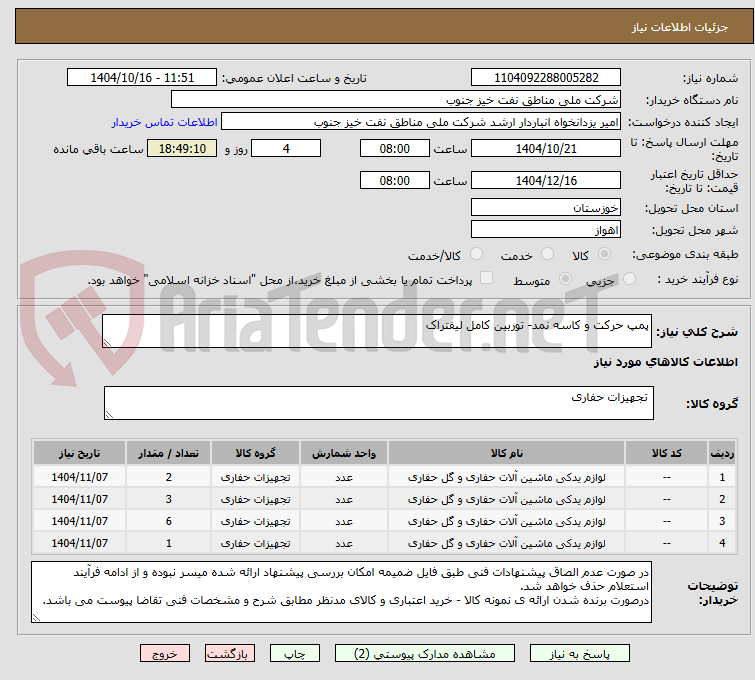Click quantity 1 in row 4
Image resolution: width=755 pixels, height=680 pixels.
(x=169, y=543)
